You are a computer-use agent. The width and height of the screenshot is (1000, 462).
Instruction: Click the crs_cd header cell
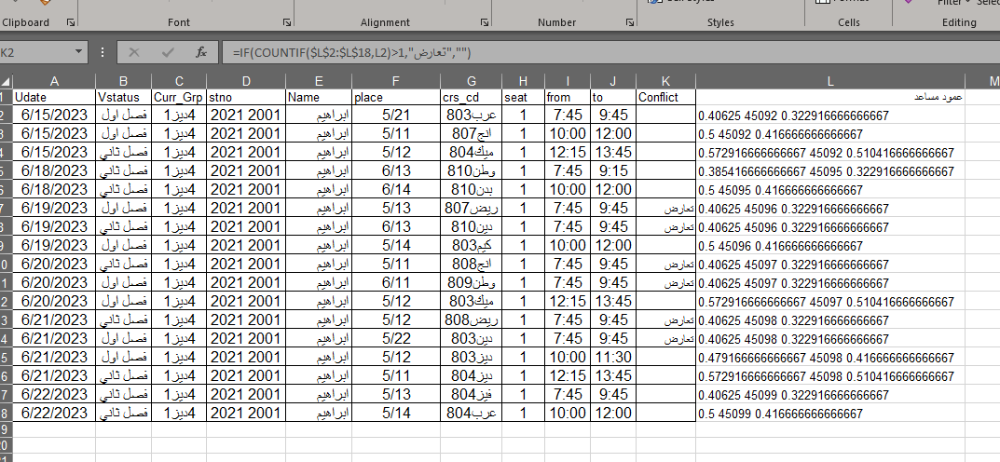click(471, 97)
